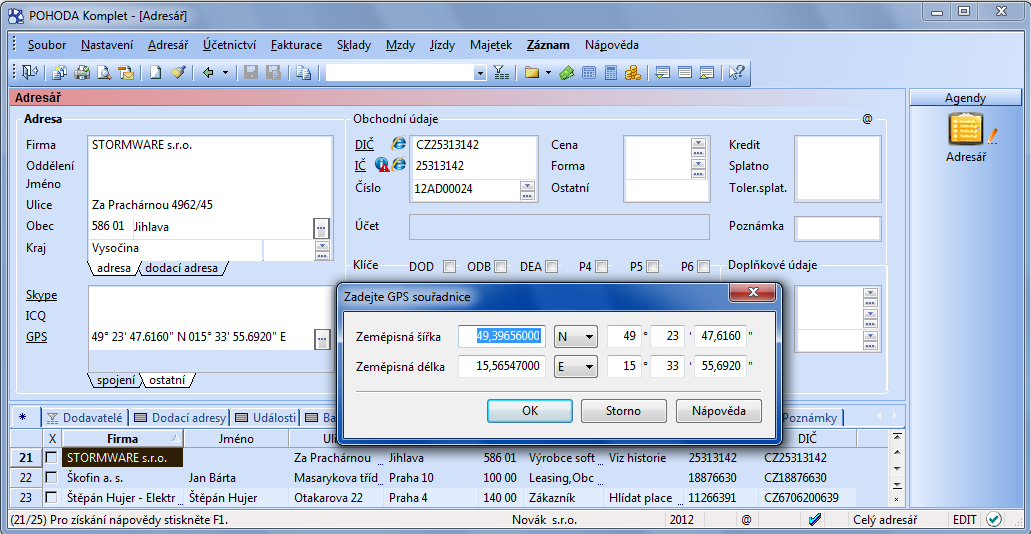
Task: Expand the toolbar combo box arrow
Action: click(480, 72)
